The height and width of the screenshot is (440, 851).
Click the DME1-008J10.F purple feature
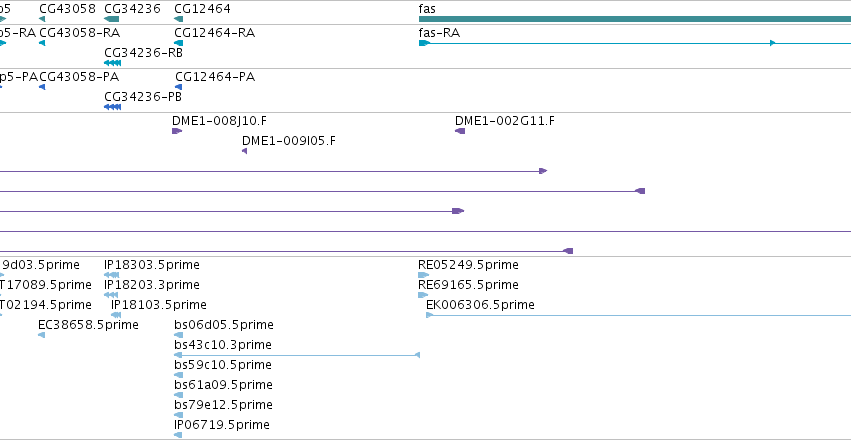177,131
